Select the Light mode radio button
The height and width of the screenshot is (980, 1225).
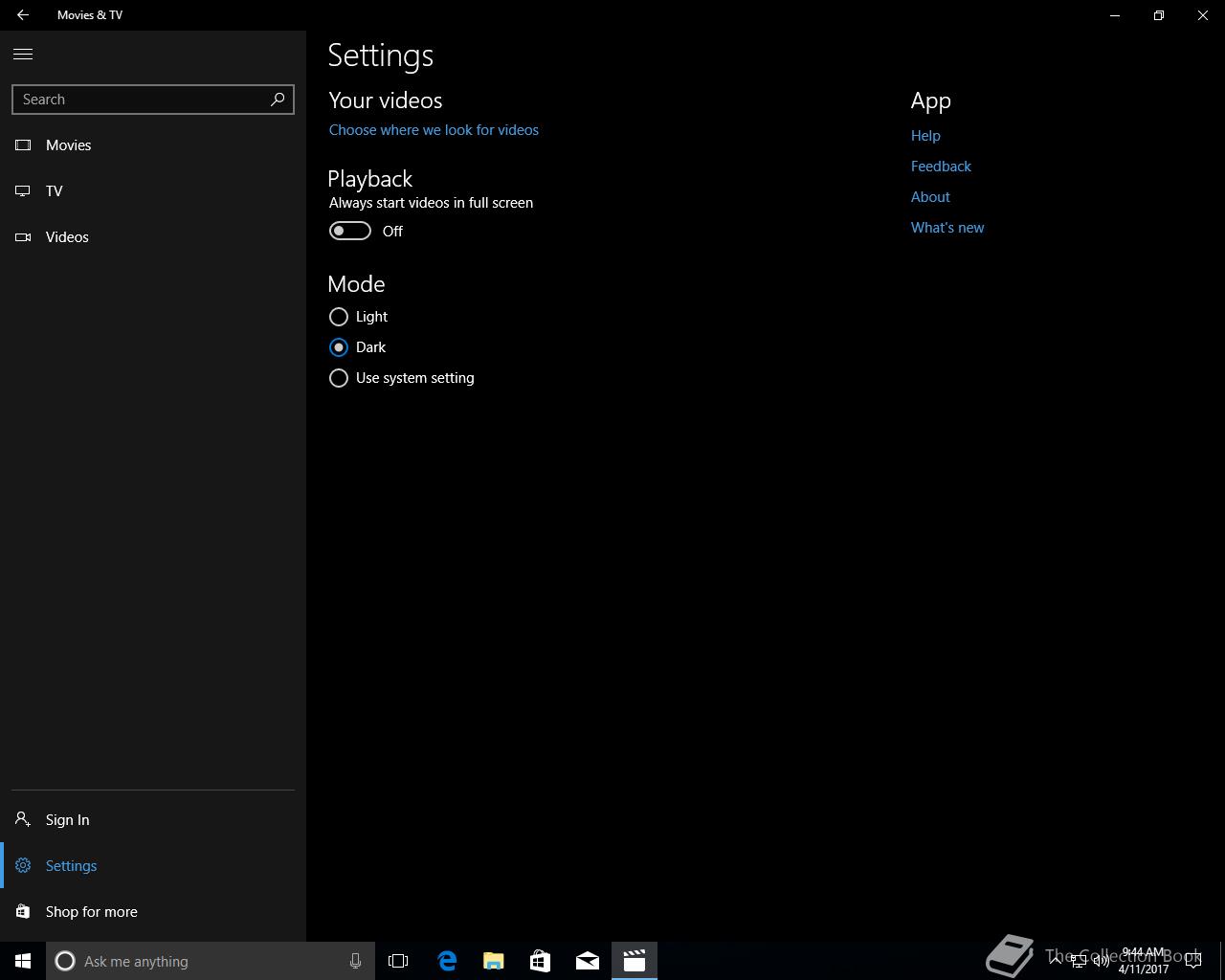[338, 317]
